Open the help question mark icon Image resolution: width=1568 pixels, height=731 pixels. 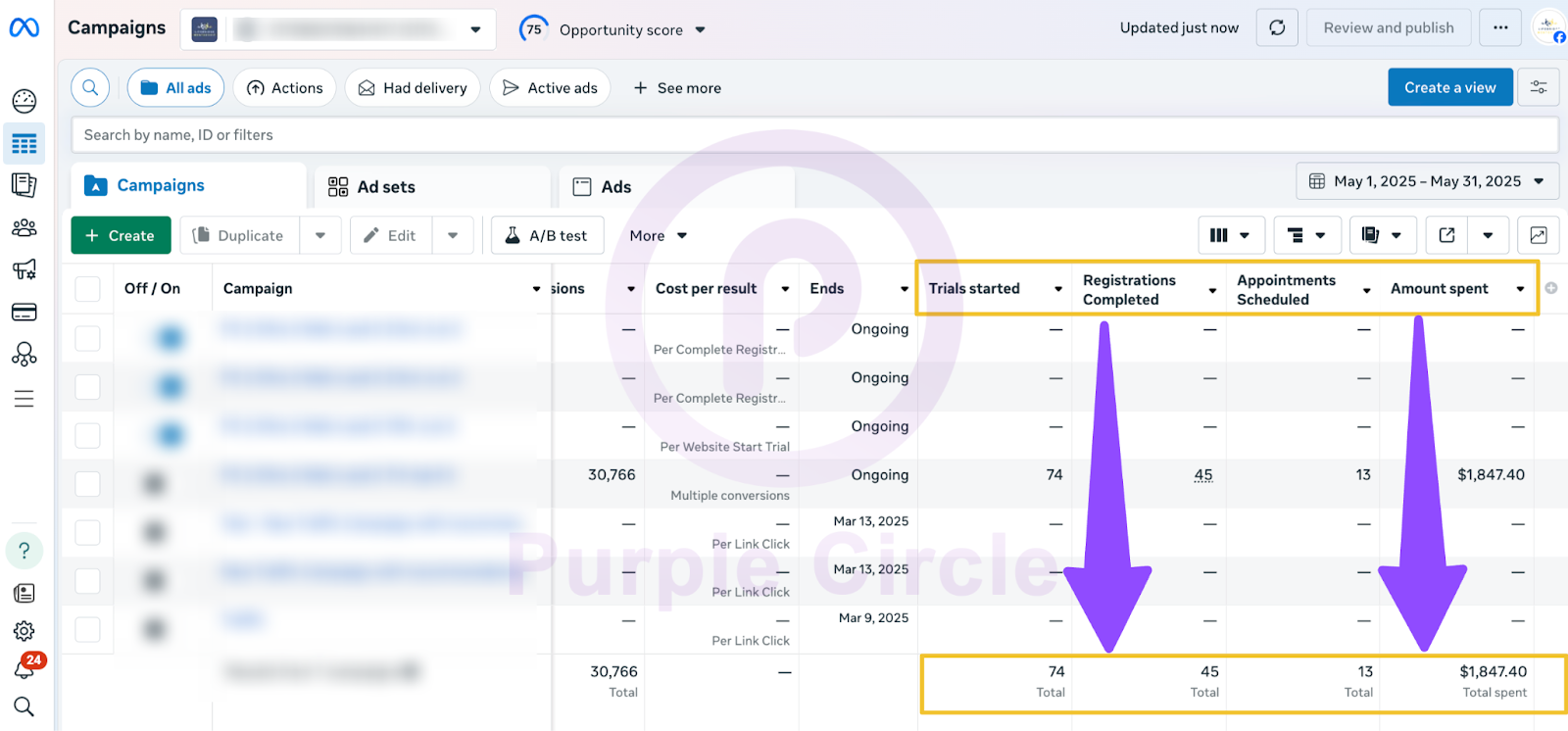24,551
